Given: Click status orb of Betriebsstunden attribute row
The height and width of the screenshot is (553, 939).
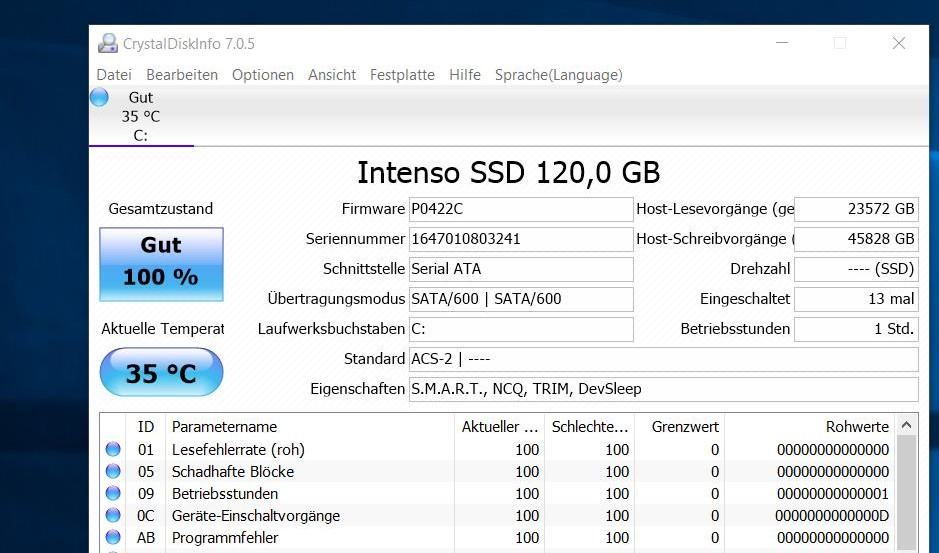Looking at the screenshot, I should [x=113, y=493].
